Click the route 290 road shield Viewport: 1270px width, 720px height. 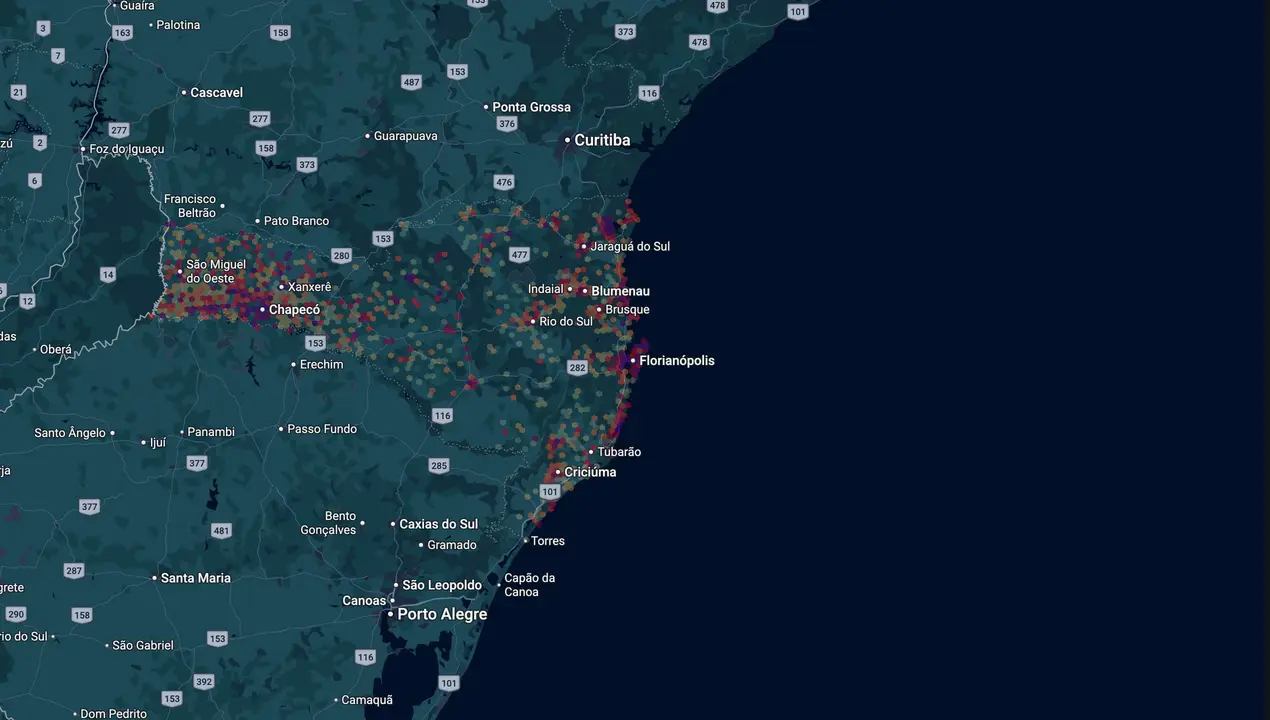coord(15,613)
